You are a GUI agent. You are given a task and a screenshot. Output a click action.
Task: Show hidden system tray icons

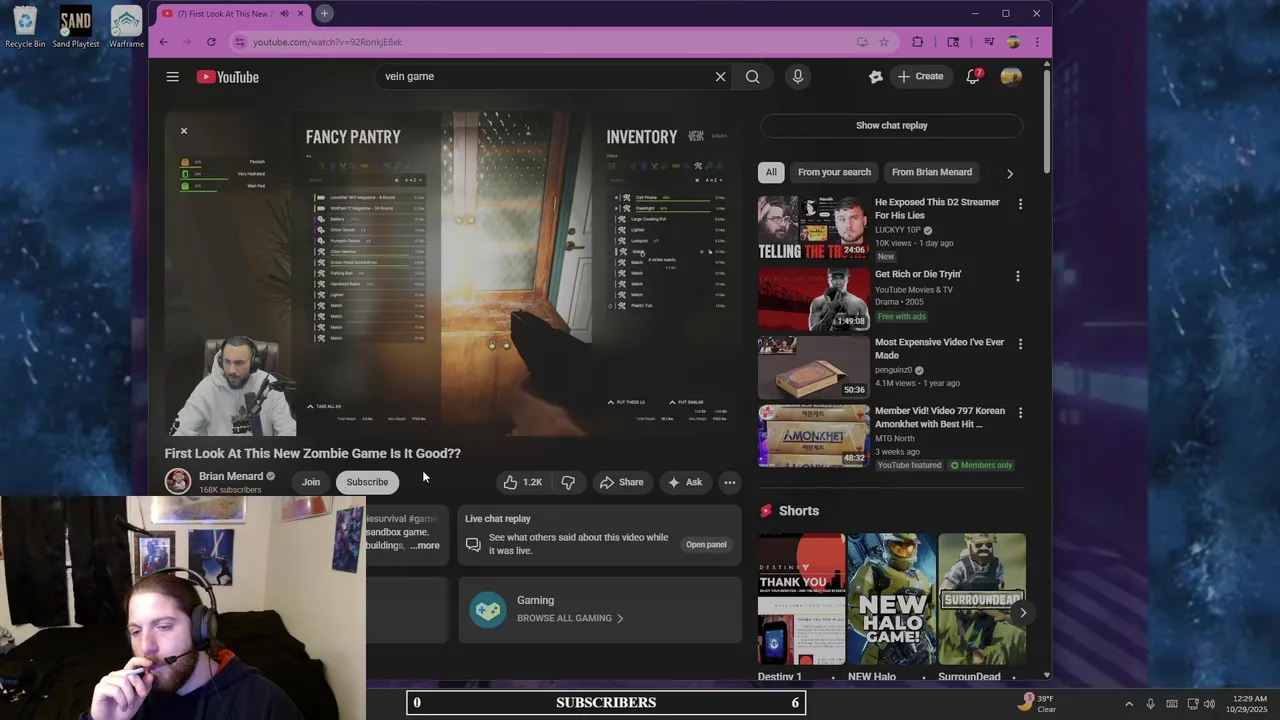(x=1129, y=704)
